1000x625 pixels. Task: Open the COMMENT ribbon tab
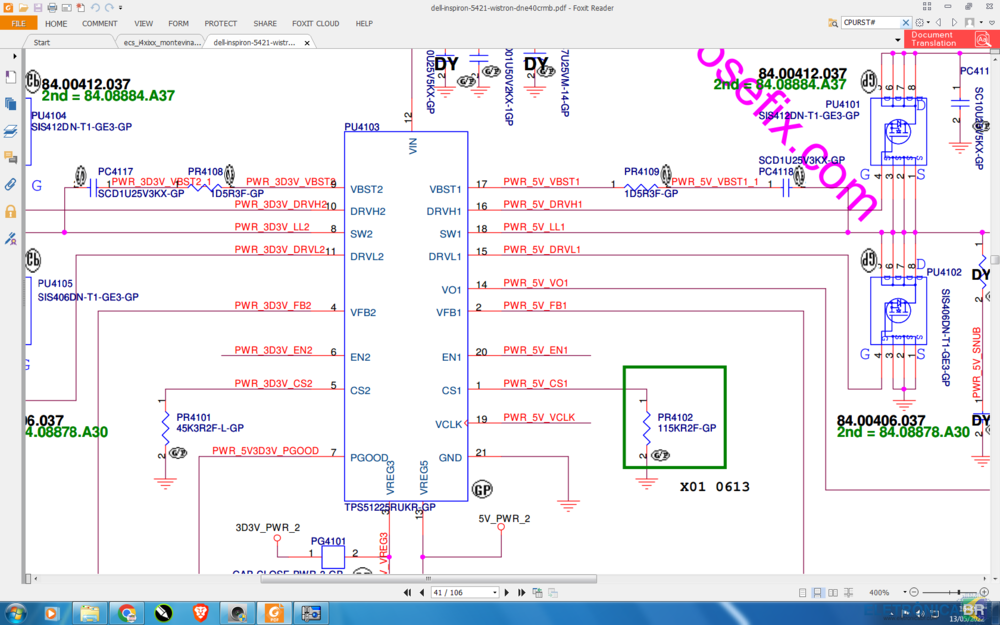tap(99, 23)
